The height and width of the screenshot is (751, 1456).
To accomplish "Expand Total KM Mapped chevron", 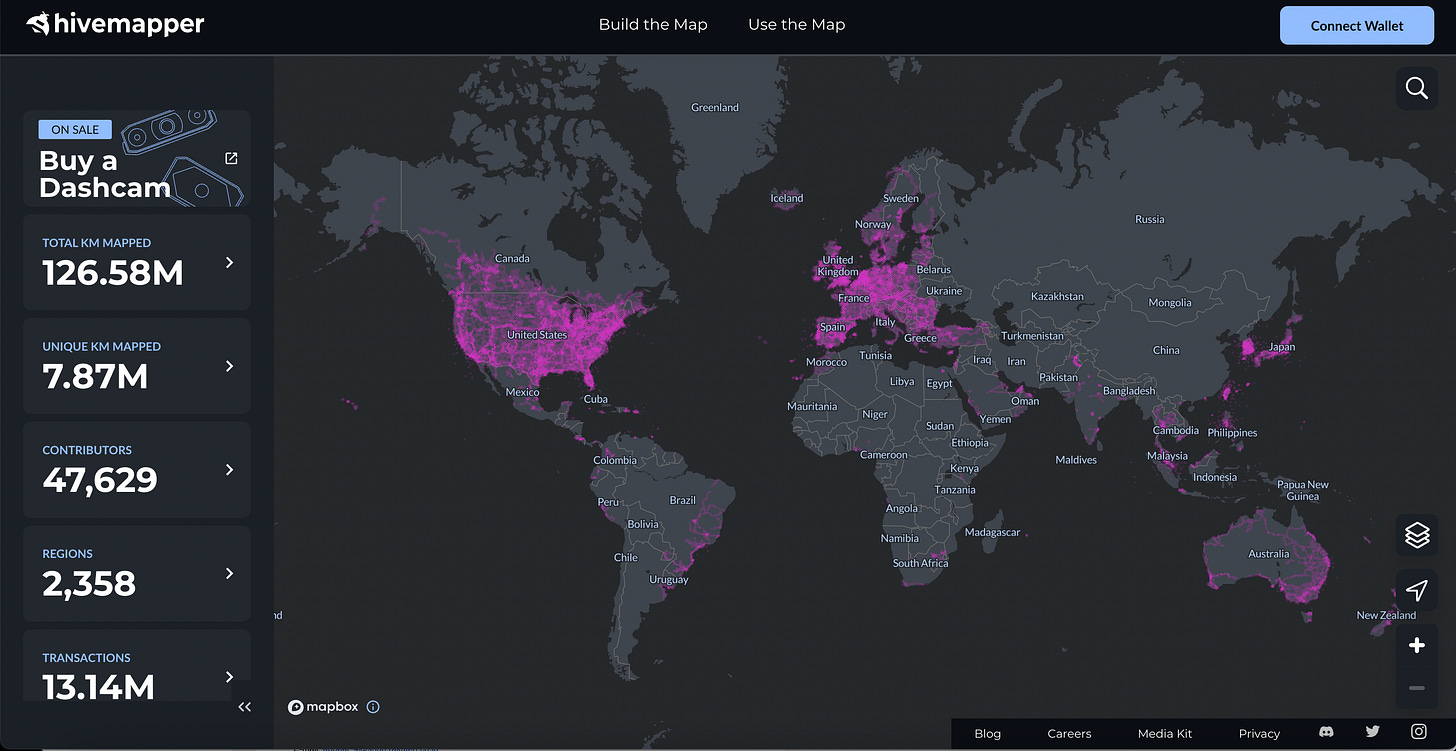I will coord(229,262).
